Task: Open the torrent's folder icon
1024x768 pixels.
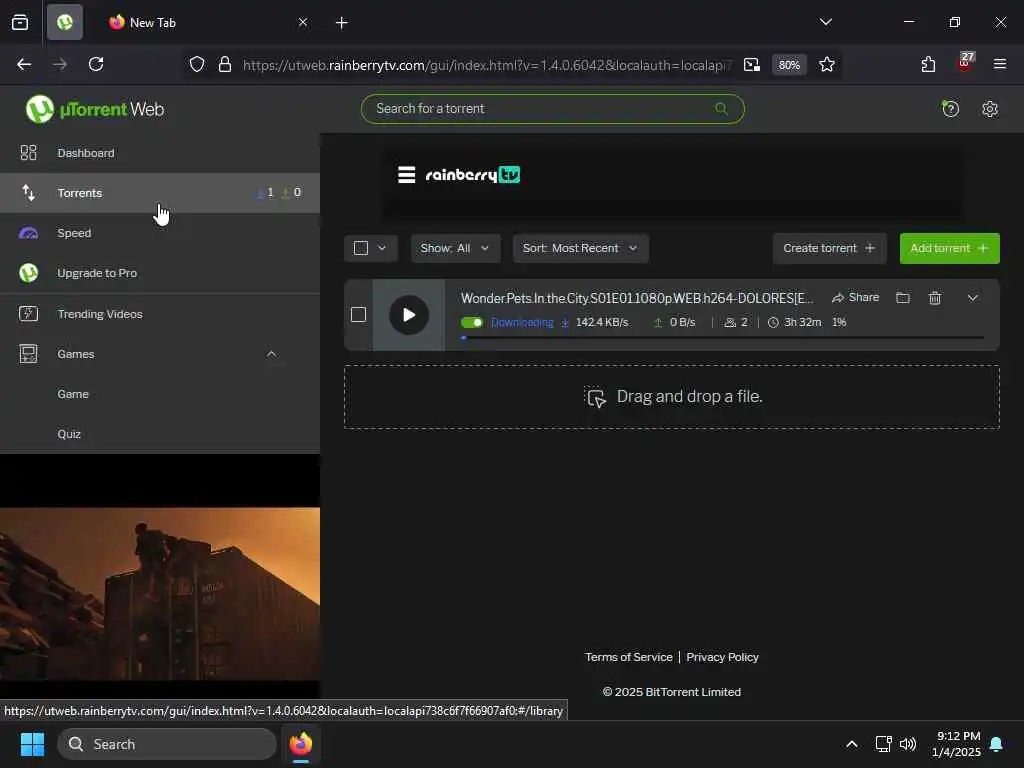Action: [x=903, y=298]
